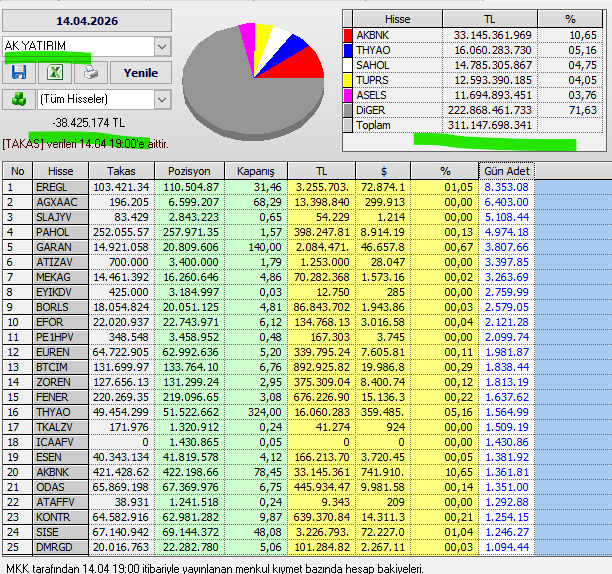This screenshot has width=612, height=574.
Task: Select the PE1HPV stock cell
Action: (x=60, y=337)
